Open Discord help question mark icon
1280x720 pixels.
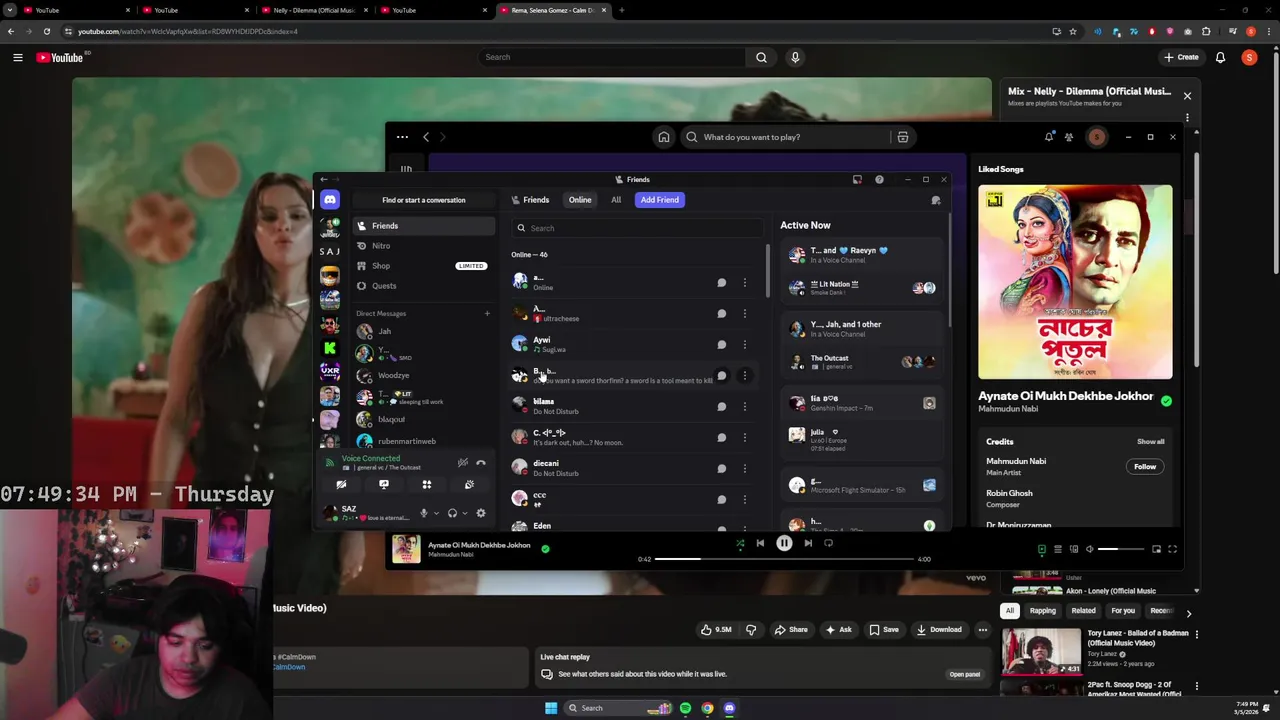coord(879,180)
